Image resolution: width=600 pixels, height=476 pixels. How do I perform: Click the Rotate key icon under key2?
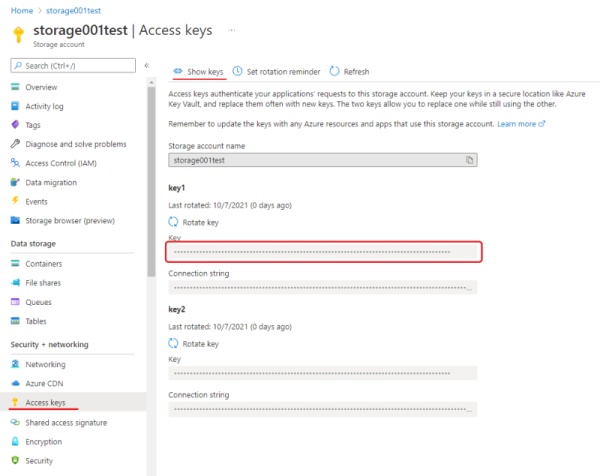(x=173, y=343)
